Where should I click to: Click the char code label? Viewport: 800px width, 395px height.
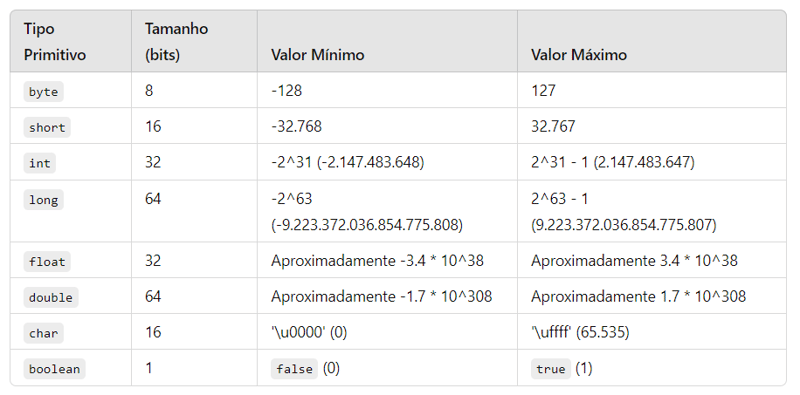coord(43,333)
